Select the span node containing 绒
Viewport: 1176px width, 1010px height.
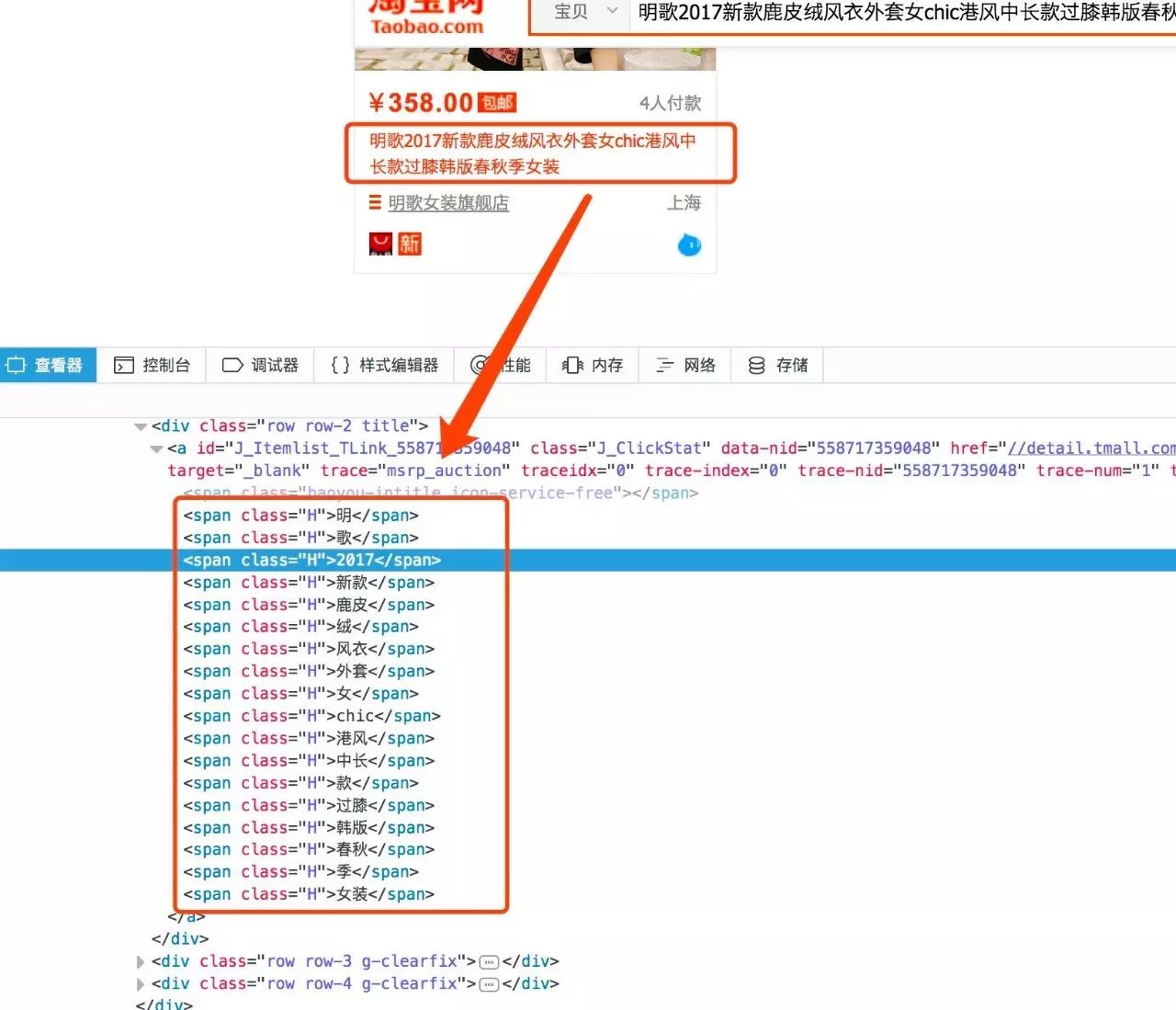[300, 627]
